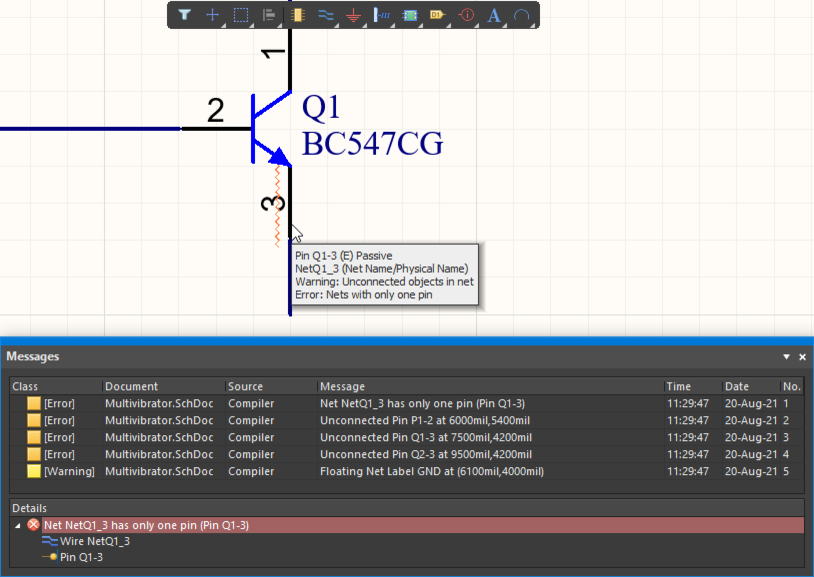Place a component part
Screen dimensions: 814x577
297,15
